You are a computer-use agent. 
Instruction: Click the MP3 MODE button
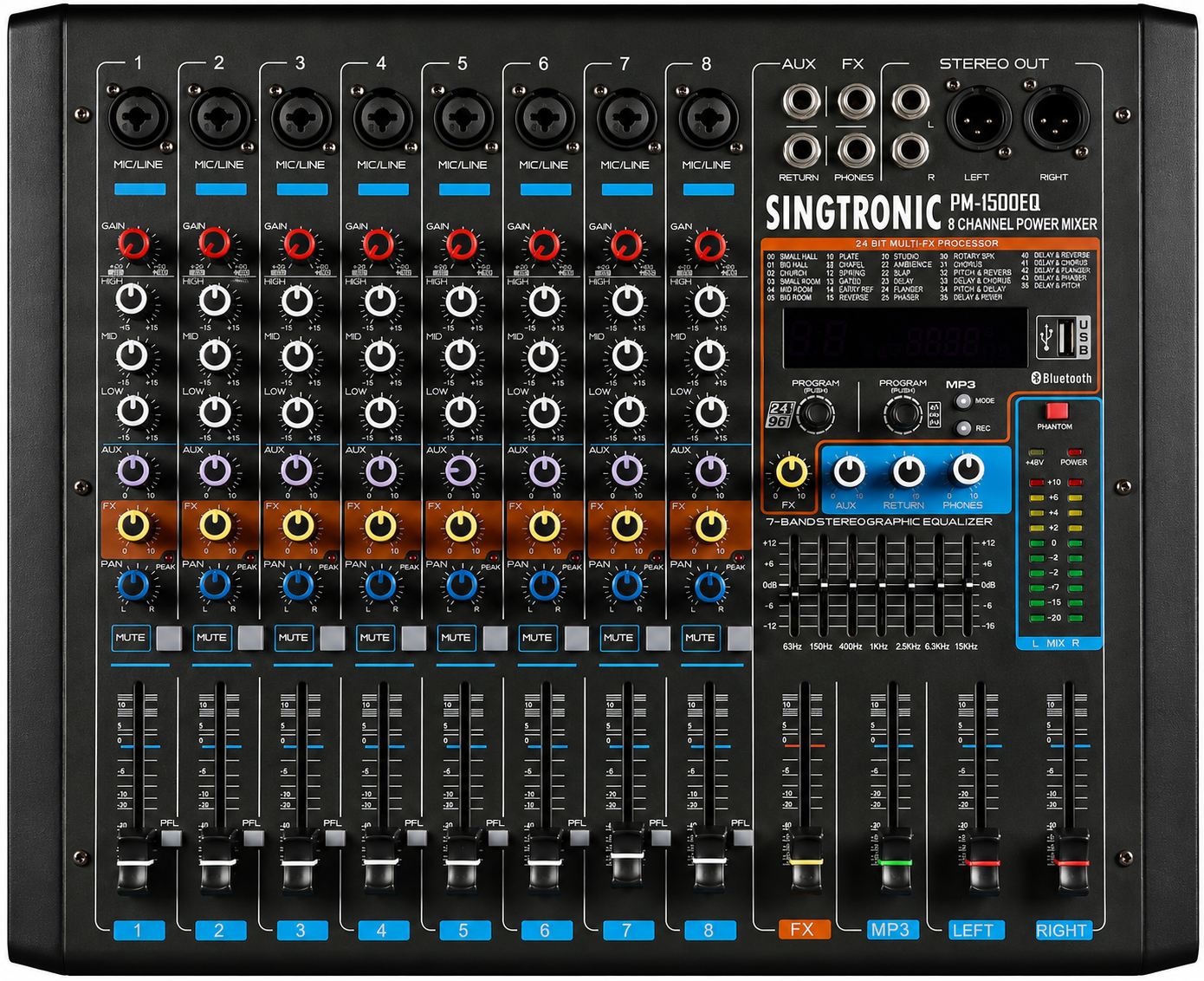click(962, 401)
